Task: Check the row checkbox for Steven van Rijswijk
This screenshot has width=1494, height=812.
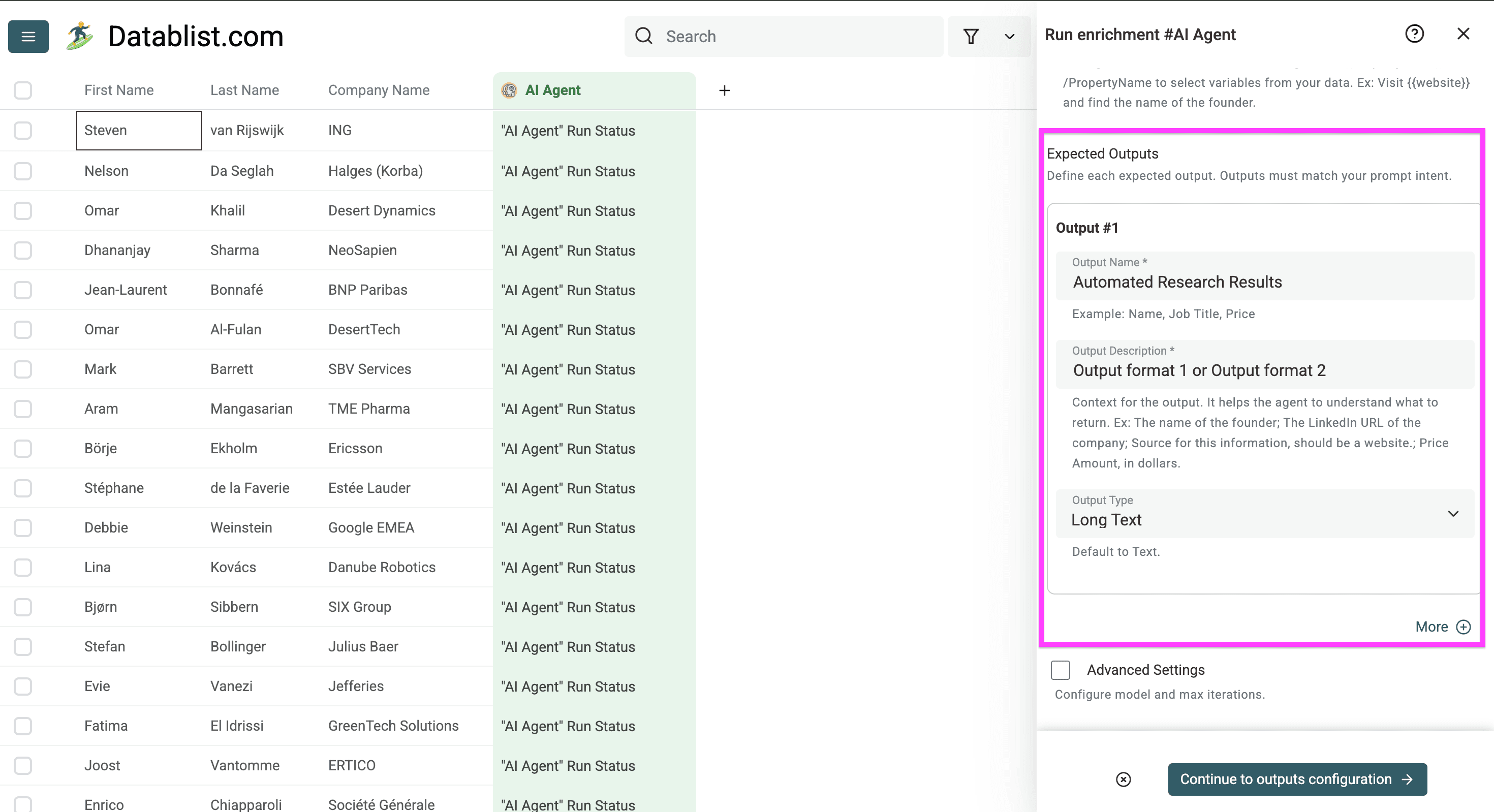Action: [23, 131]
